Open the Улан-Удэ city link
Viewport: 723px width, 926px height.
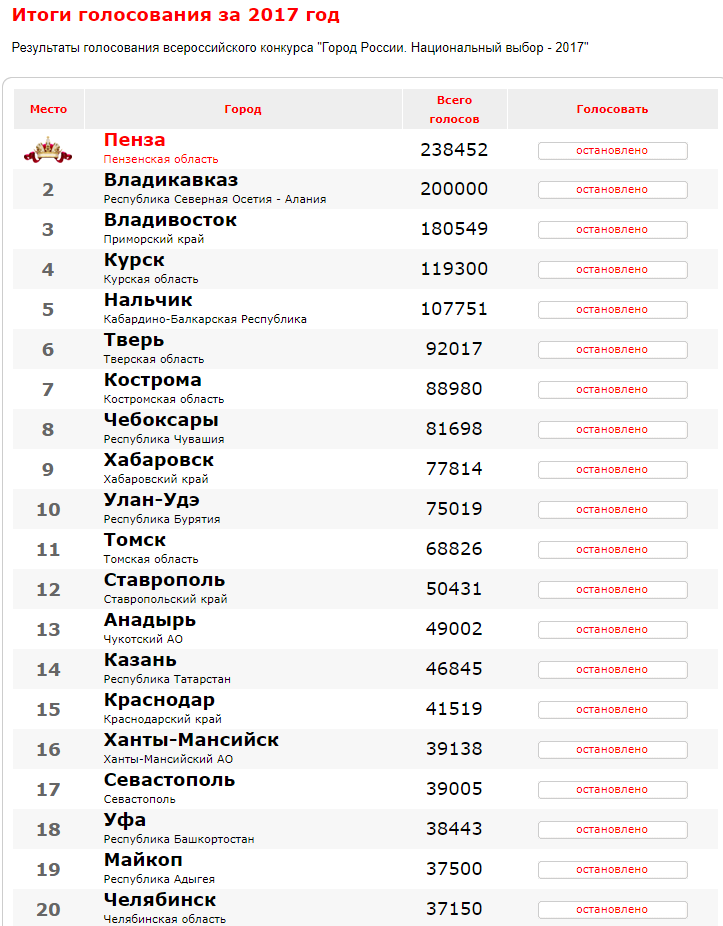152,500
